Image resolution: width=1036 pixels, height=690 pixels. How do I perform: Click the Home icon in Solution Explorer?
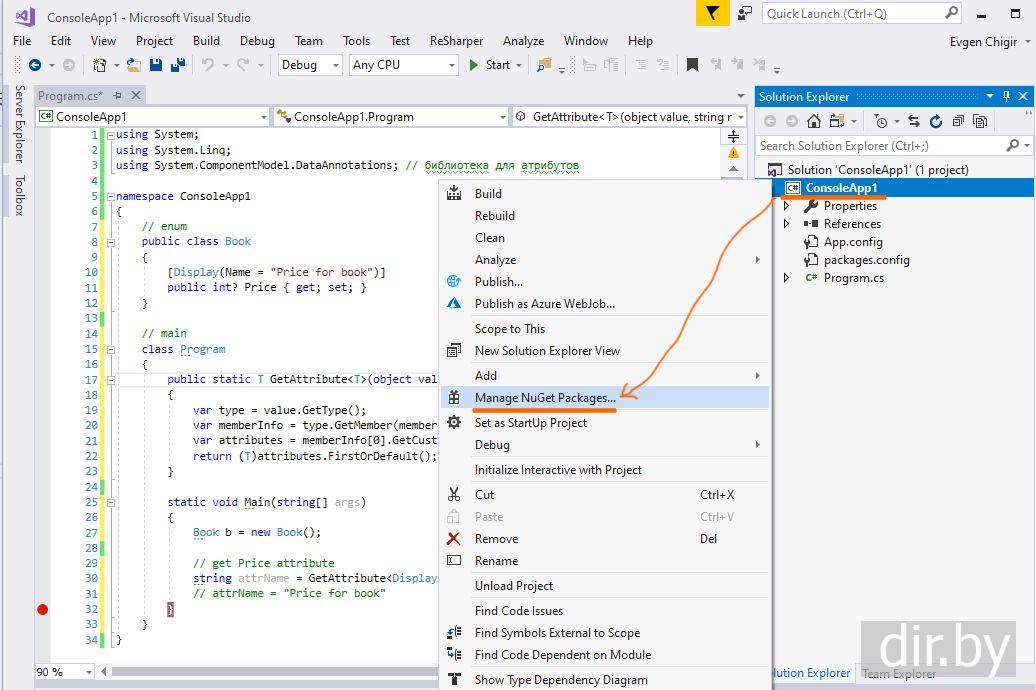pos(813,121)
